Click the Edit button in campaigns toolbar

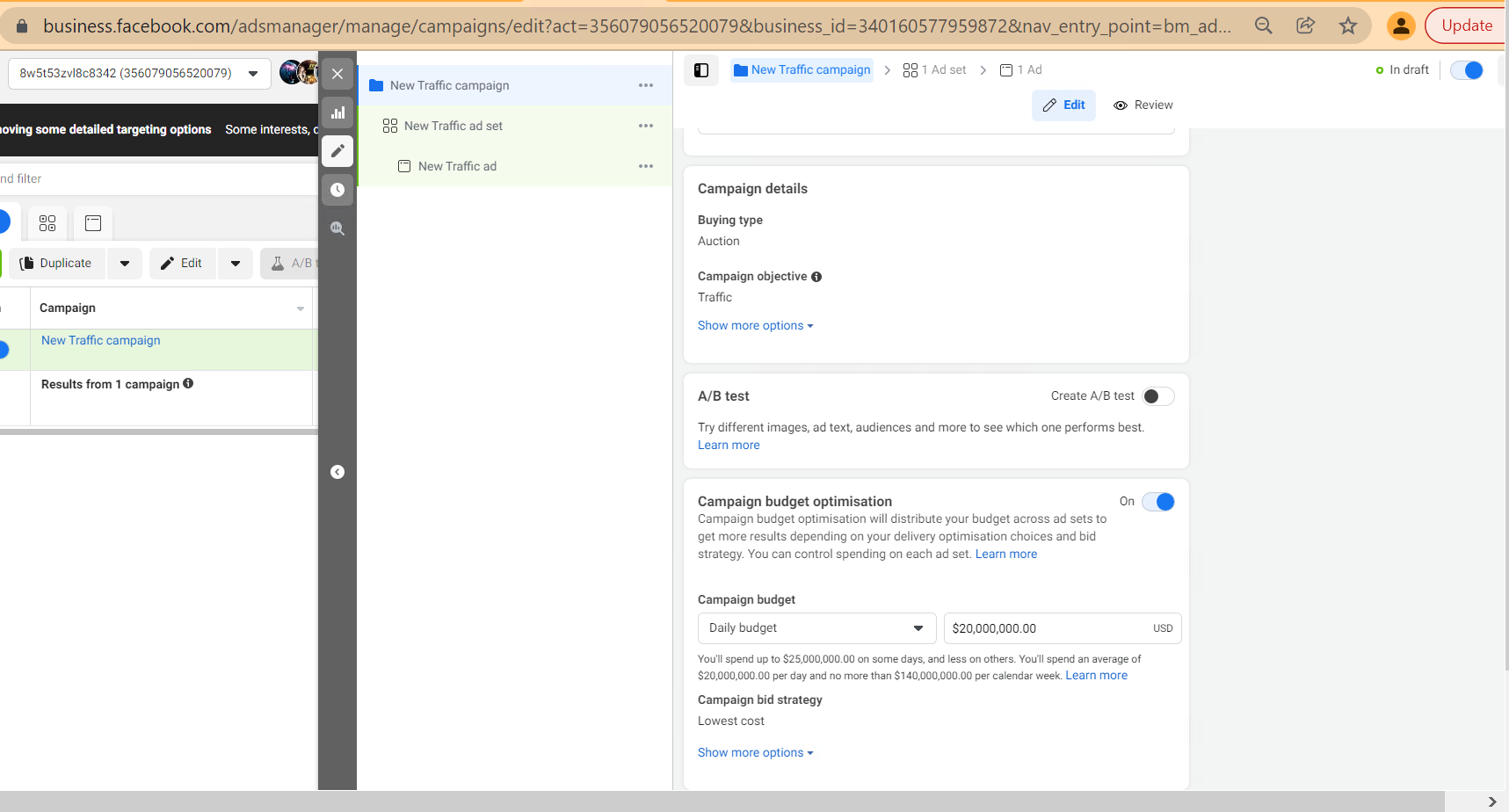click(x=182, y=264)
